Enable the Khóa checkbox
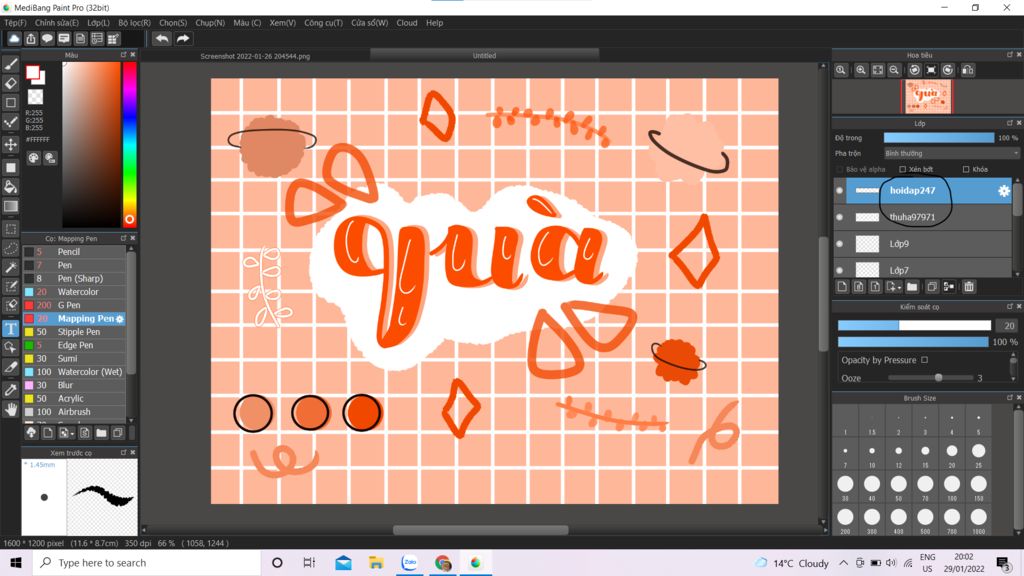Viewport: 1024px width, 576px height. tap(966, 169)
